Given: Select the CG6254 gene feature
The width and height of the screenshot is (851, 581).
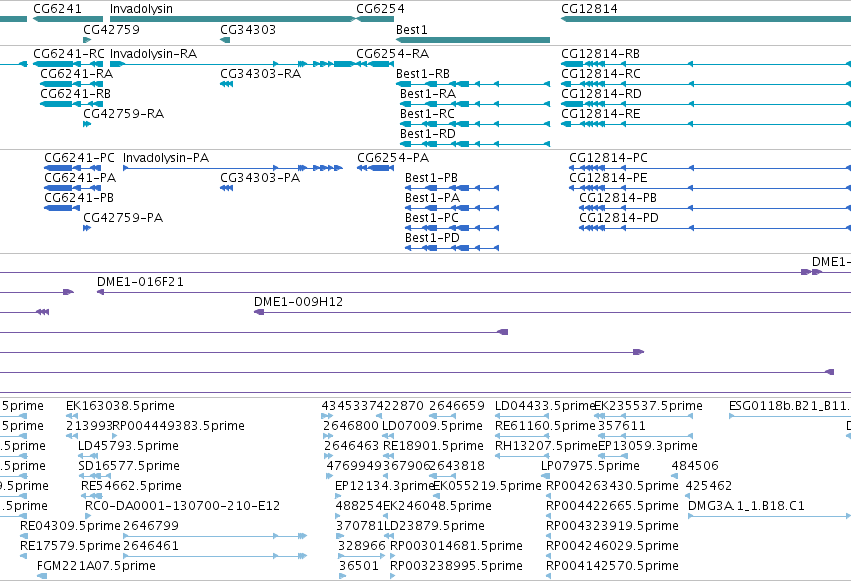Looking at the screenshot, I should (375, 19).
